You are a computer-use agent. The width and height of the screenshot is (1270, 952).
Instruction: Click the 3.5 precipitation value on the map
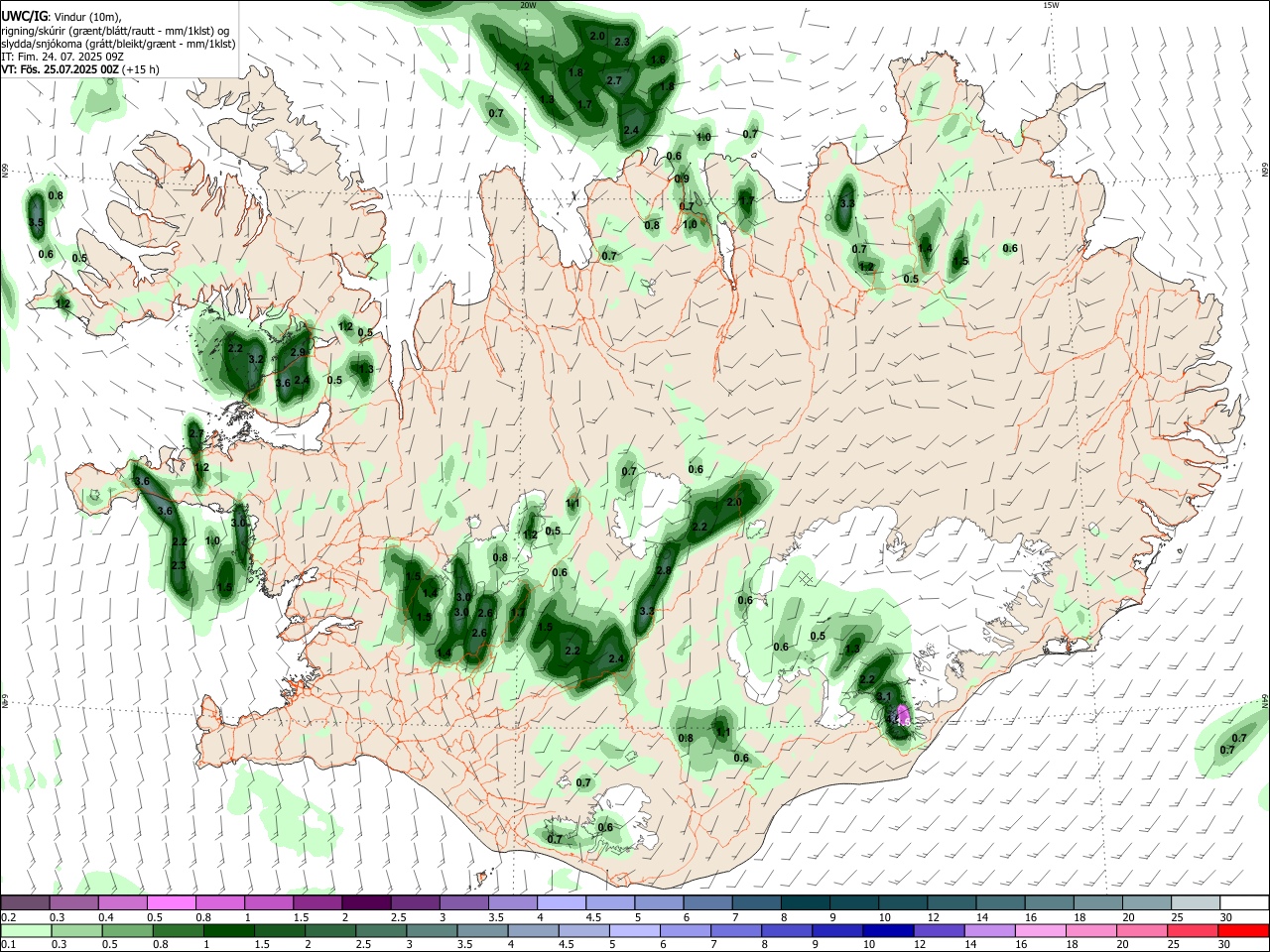37,224
